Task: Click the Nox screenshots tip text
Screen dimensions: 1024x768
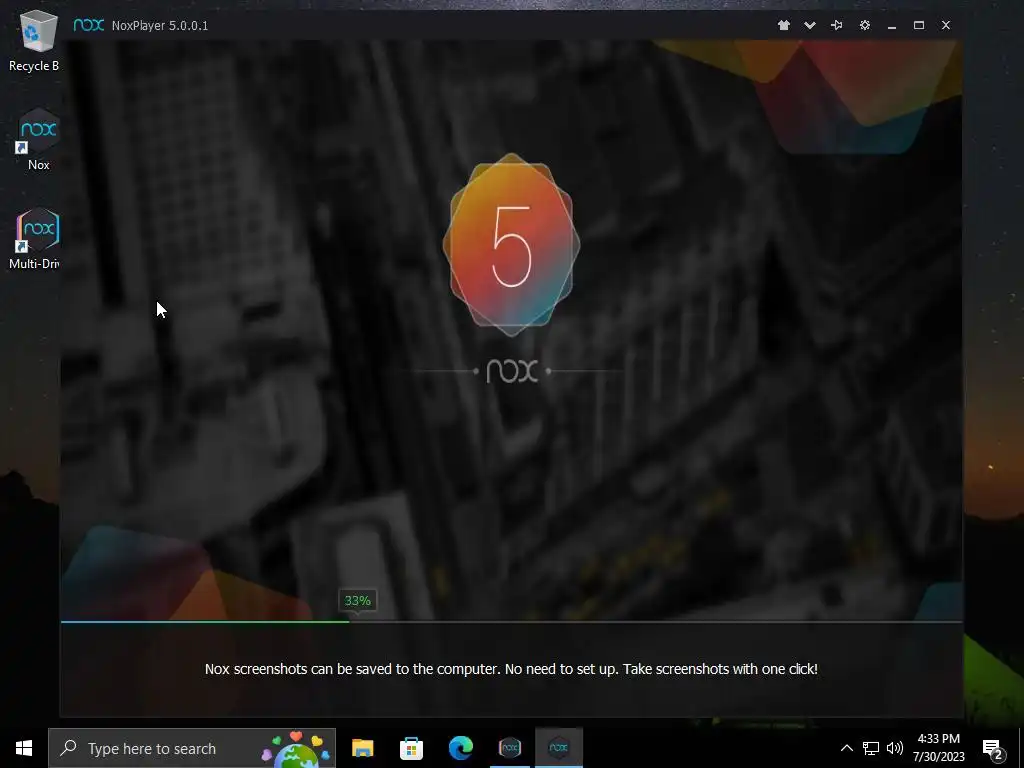Action: (511, 669)
